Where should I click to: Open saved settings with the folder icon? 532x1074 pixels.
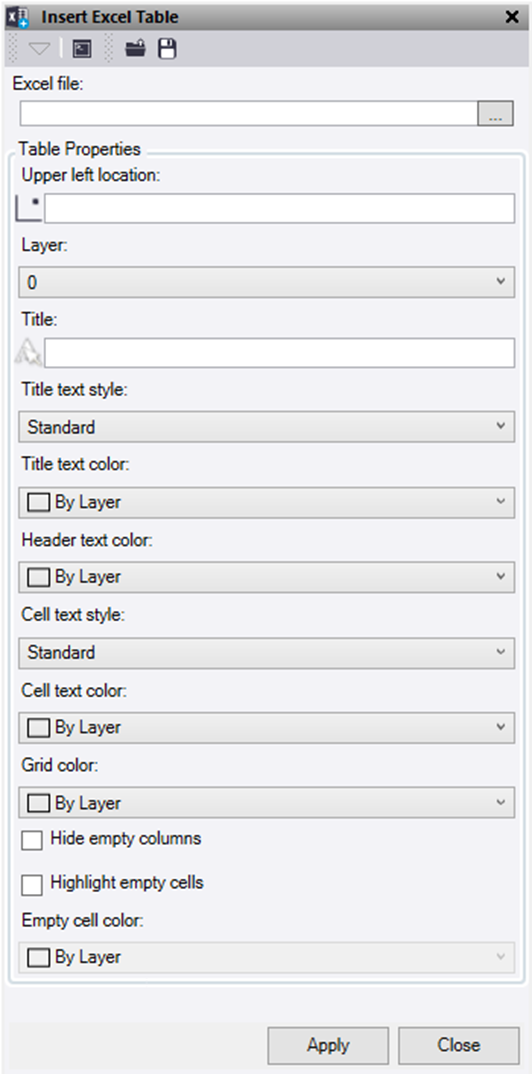pyautogui.click(x=136, y=49)
